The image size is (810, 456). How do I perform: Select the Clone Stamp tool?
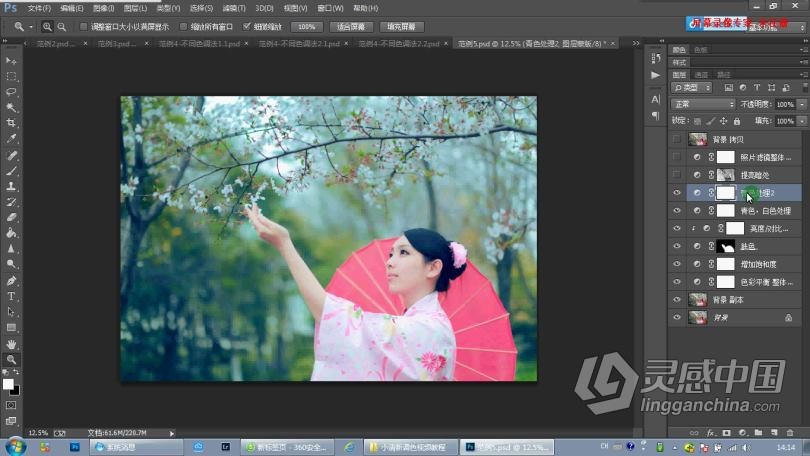[11, 186]
